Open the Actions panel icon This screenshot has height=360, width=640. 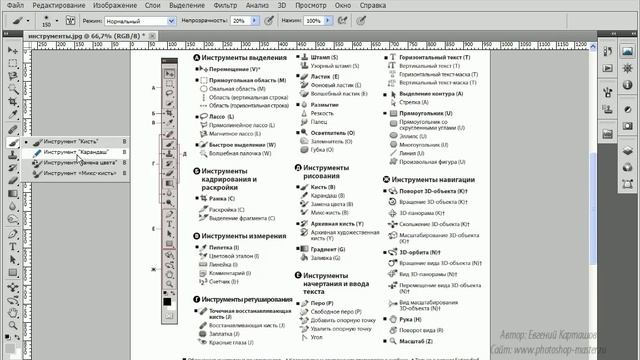607,68
